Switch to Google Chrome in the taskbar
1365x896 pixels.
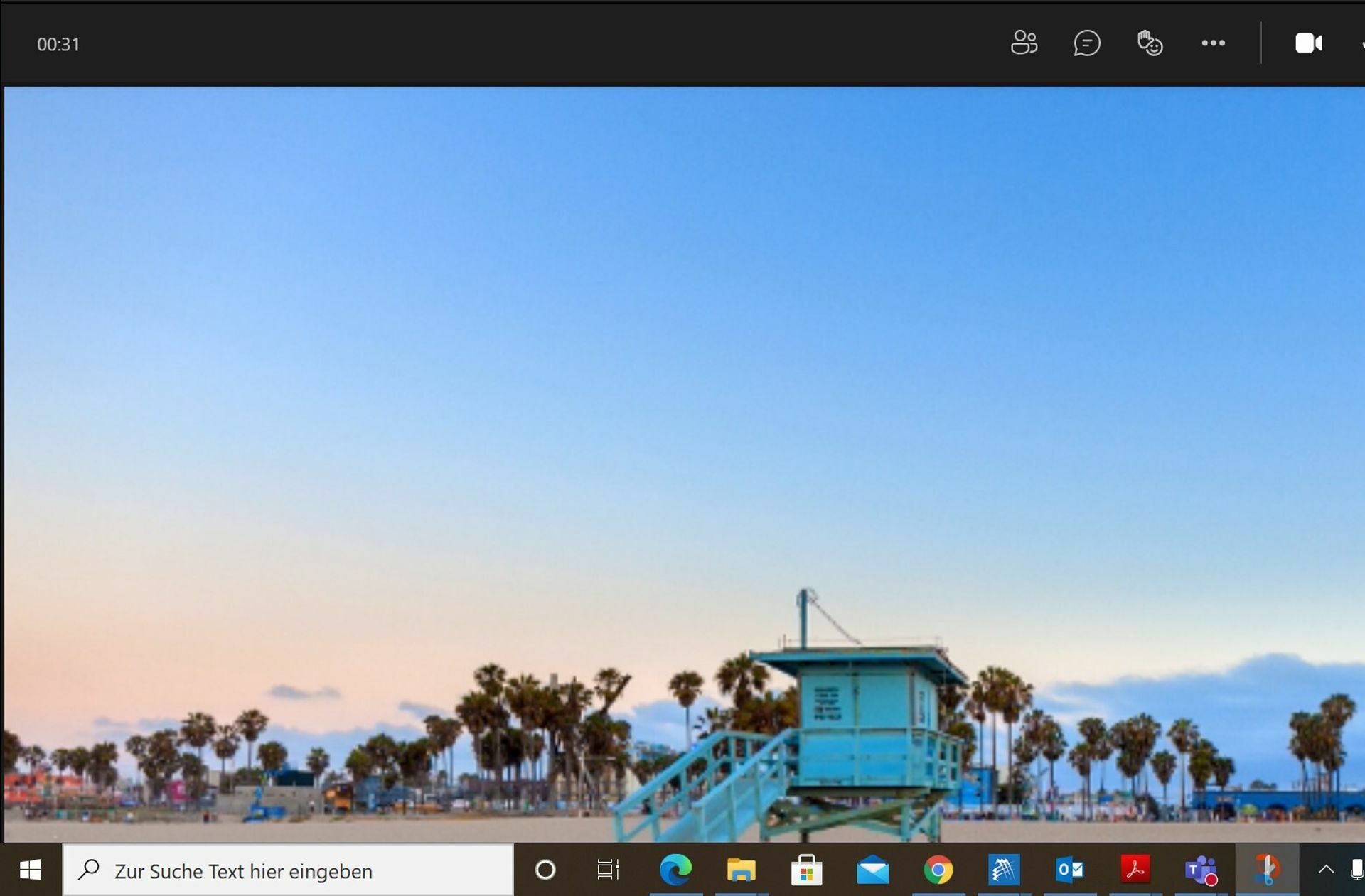[x=938, y=870]
